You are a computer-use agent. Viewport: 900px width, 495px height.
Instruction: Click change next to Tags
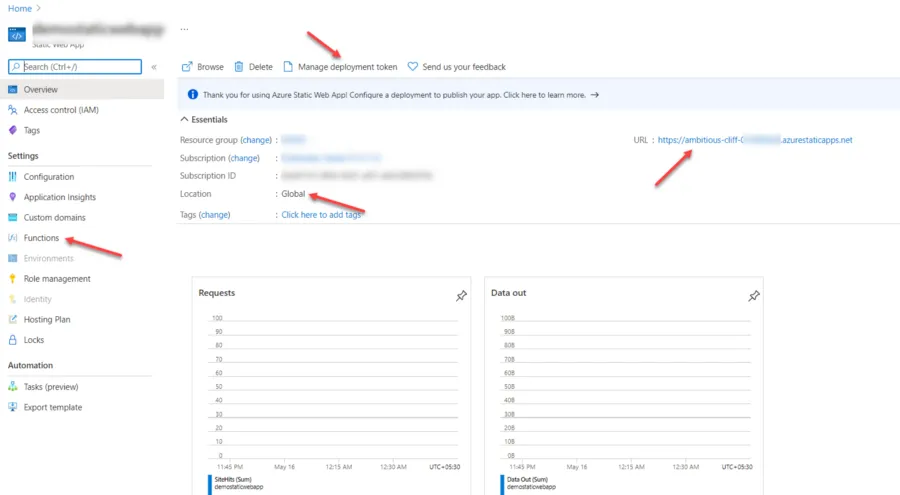214,215
